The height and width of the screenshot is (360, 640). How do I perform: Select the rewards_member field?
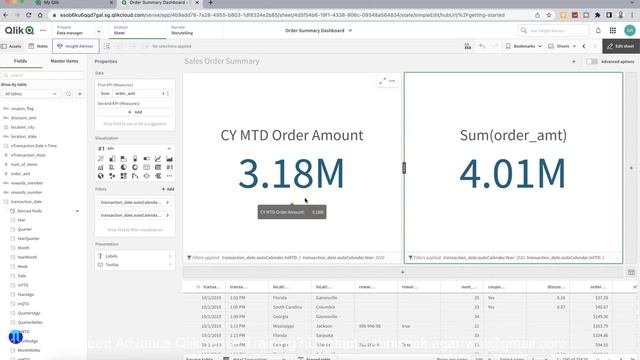coord(27,183)
